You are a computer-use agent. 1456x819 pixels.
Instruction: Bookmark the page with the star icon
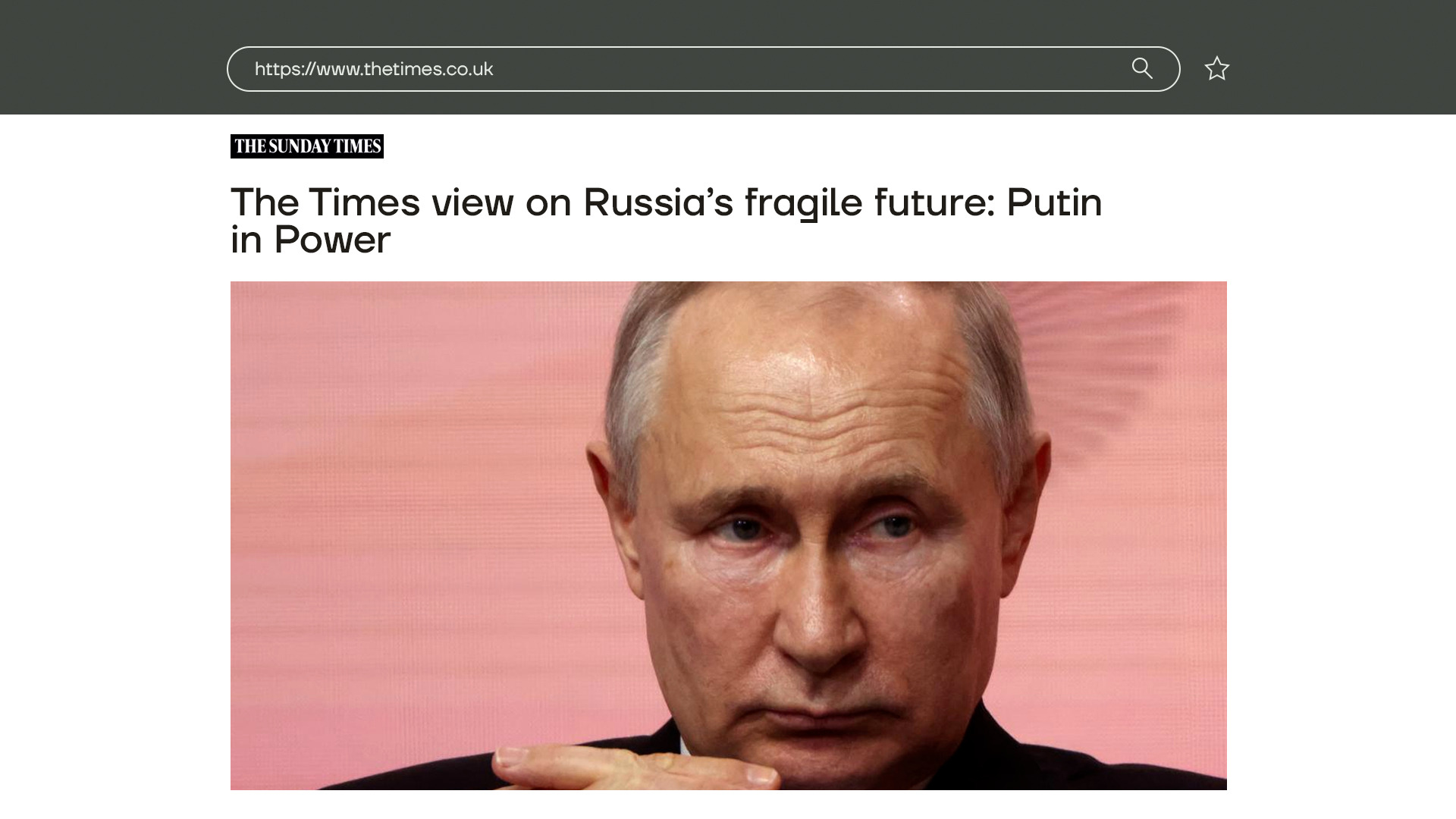coord(1217,69)
